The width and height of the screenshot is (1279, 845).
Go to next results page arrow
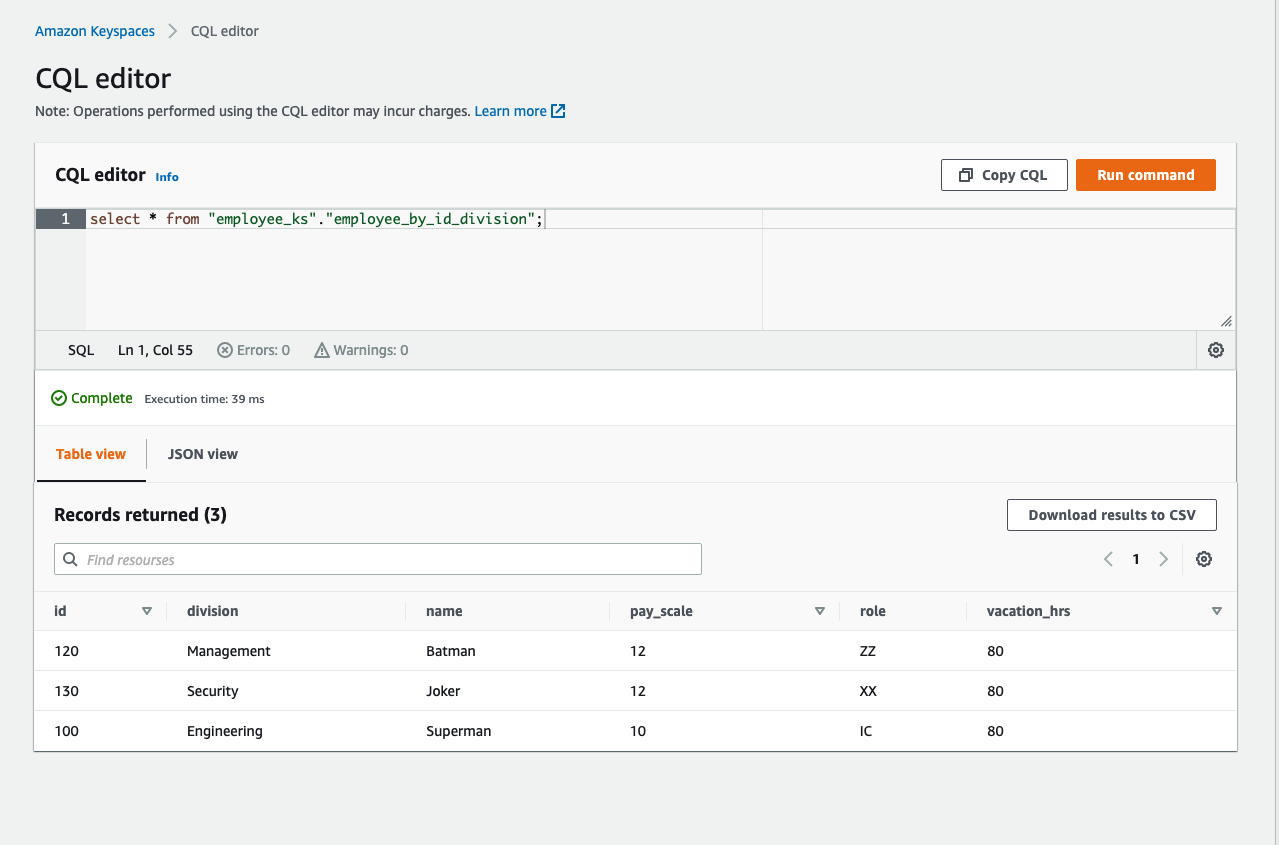tap(1163, 559)
